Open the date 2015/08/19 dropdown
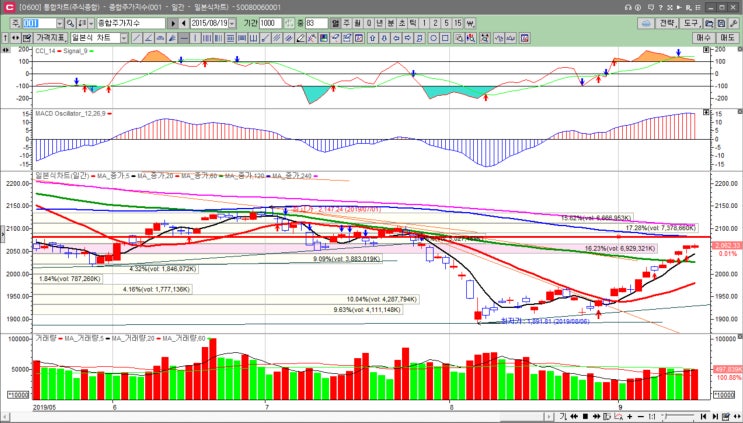The height and width of the screenshot is (423, 743). click(232, 23)
